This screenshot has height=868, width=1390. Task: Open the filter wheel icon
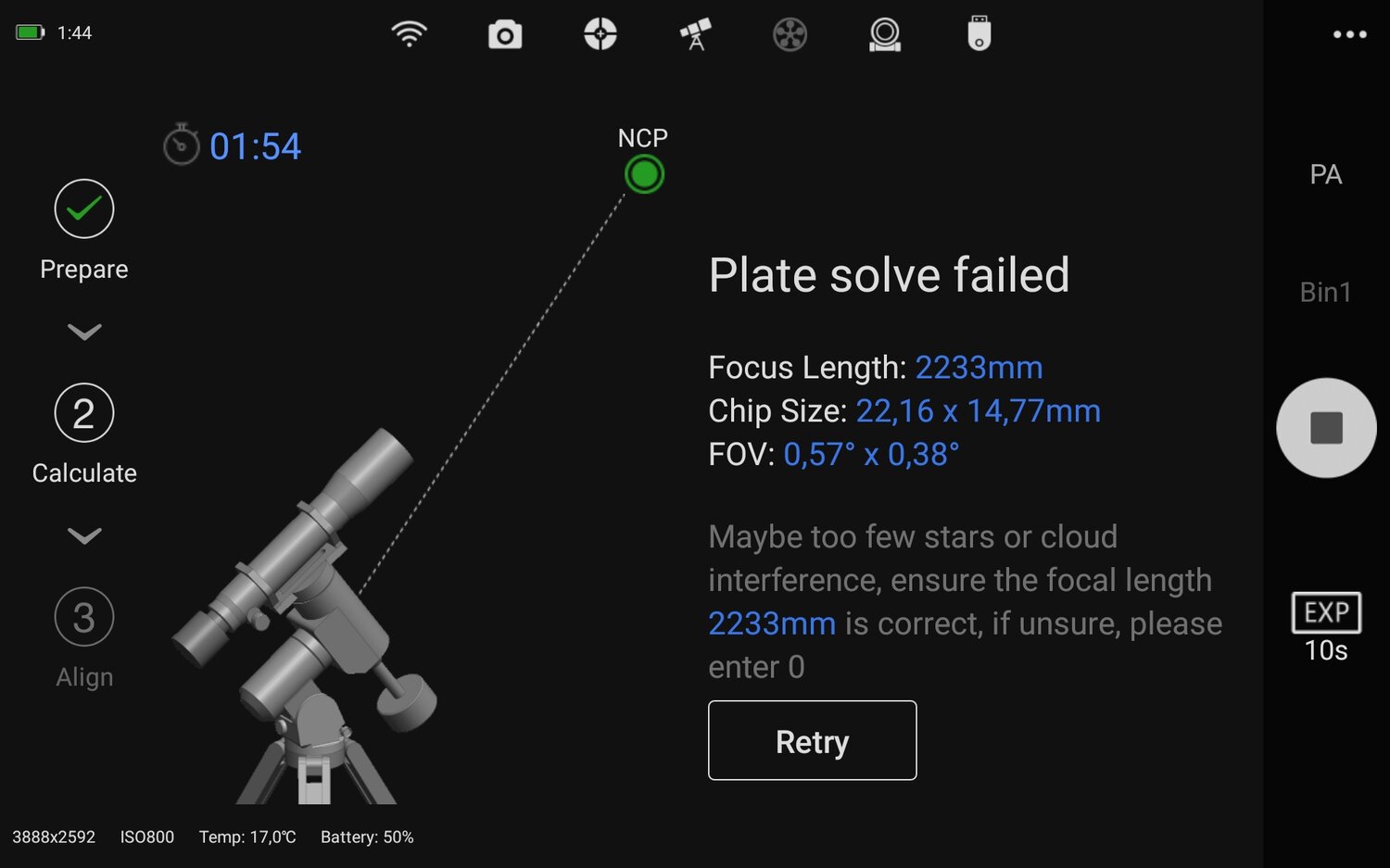(x=789, y=33)
